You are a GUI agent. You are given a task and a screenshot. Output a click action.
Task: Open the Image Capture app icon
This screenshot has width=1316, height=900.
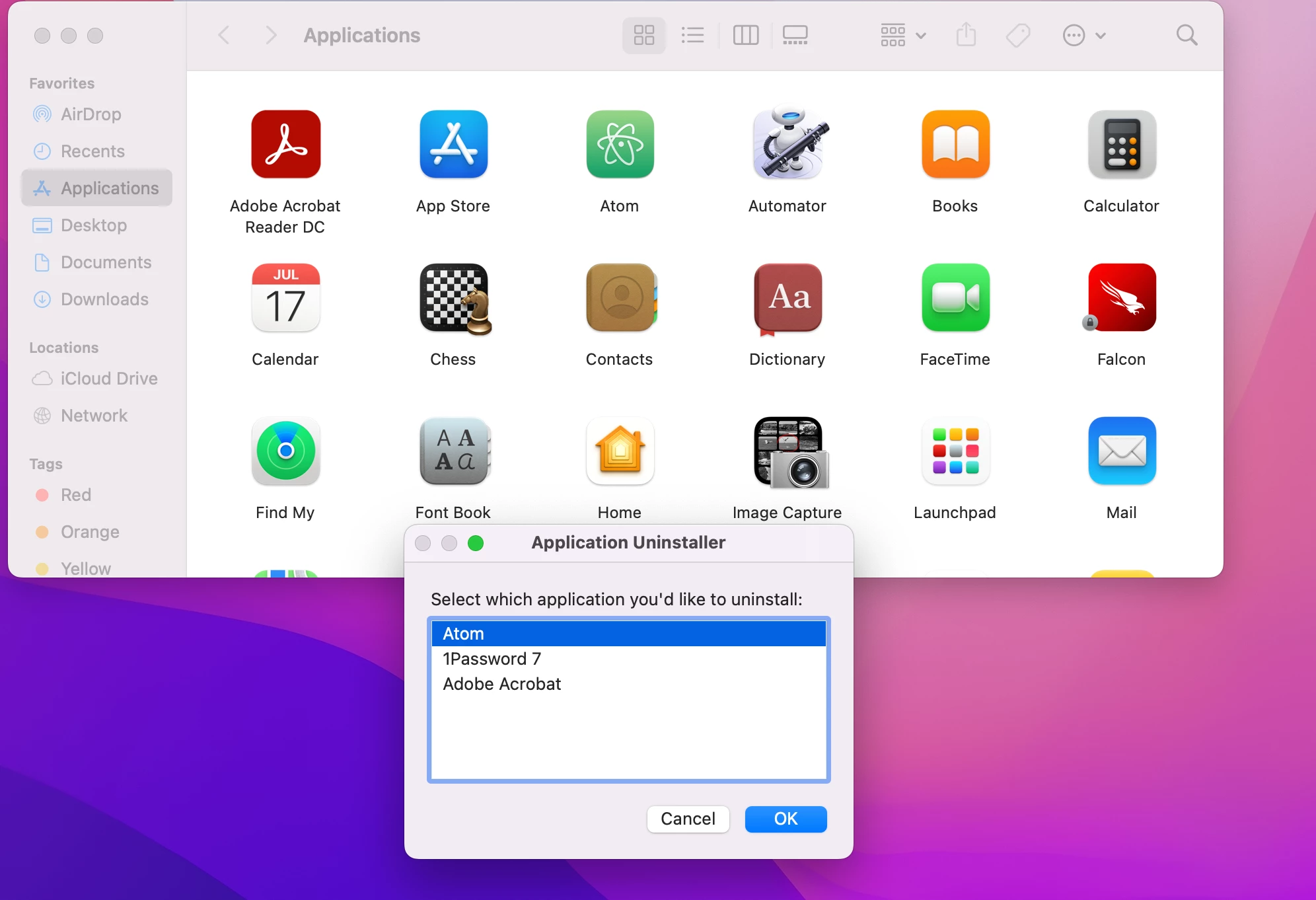(x=791, y=452)
